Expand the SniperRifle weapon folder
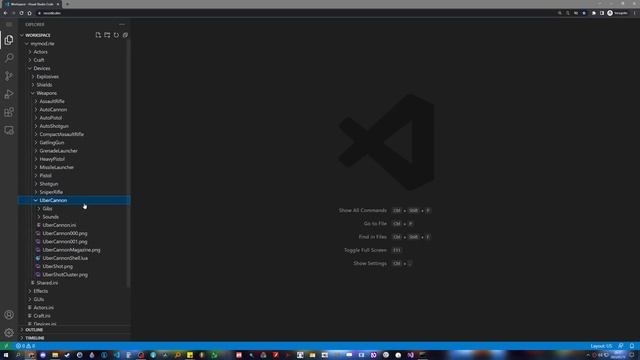This screenshot has height=360, width=640. point(74,192)
